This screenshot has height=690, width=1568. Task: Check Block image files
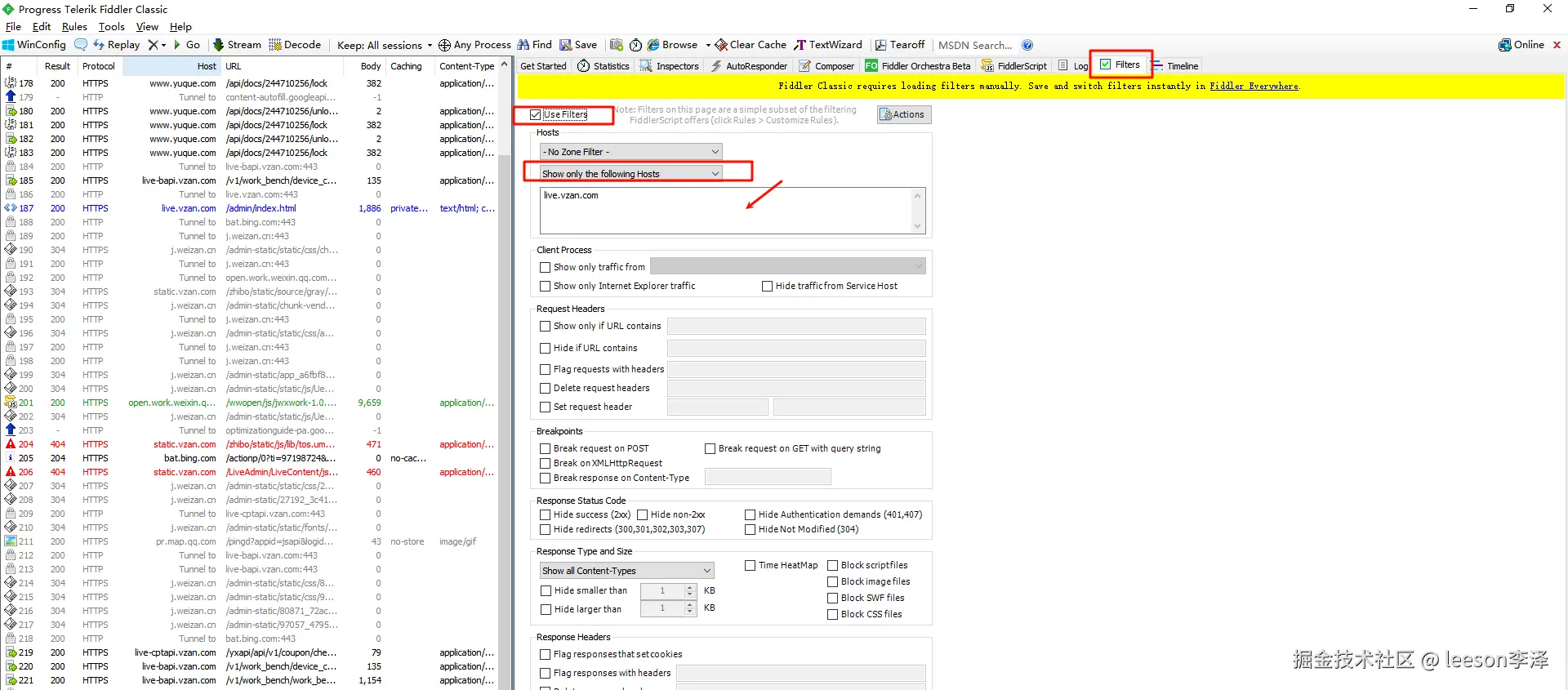click(x=832, y=582)
